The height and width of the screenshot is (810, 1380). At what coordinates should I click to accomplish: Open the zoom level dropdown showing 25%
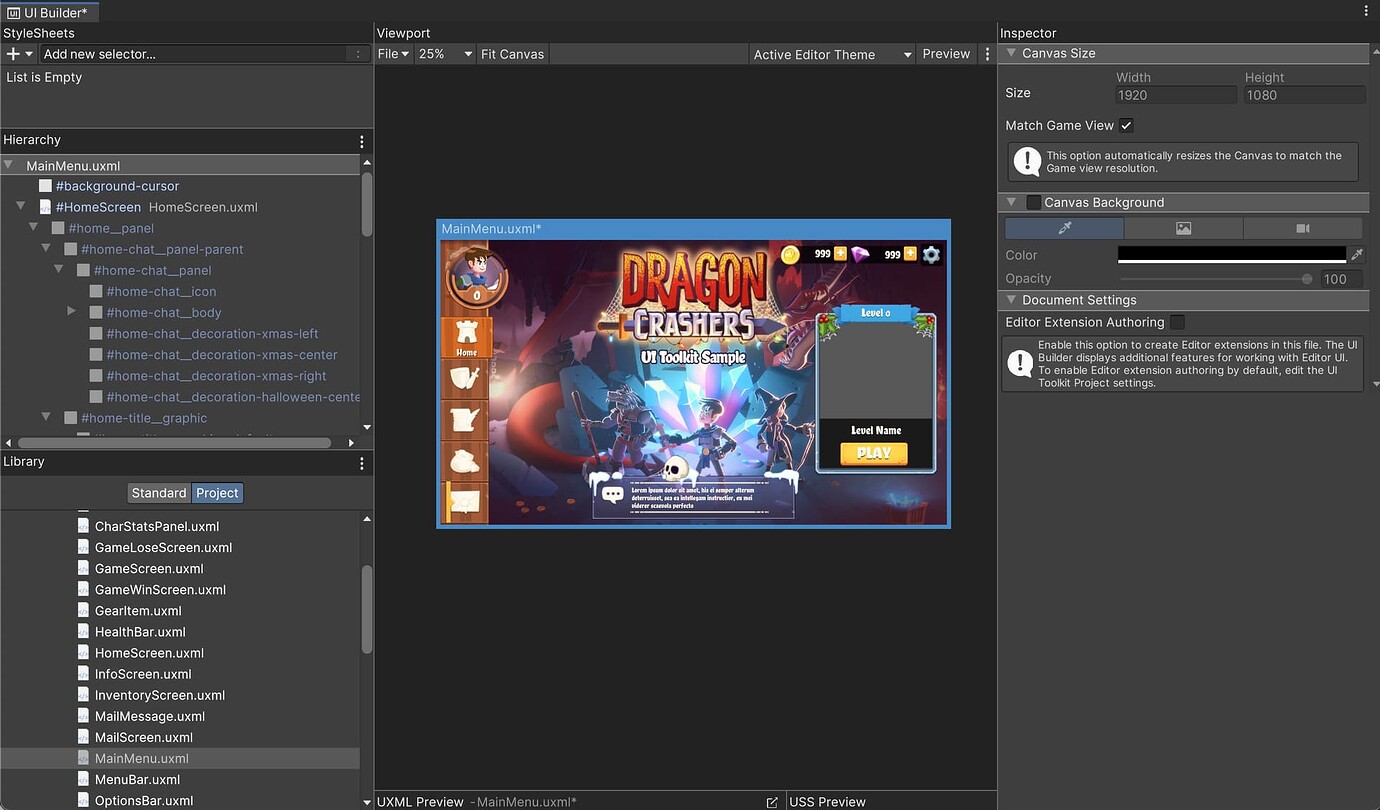[x=444, y=54]
